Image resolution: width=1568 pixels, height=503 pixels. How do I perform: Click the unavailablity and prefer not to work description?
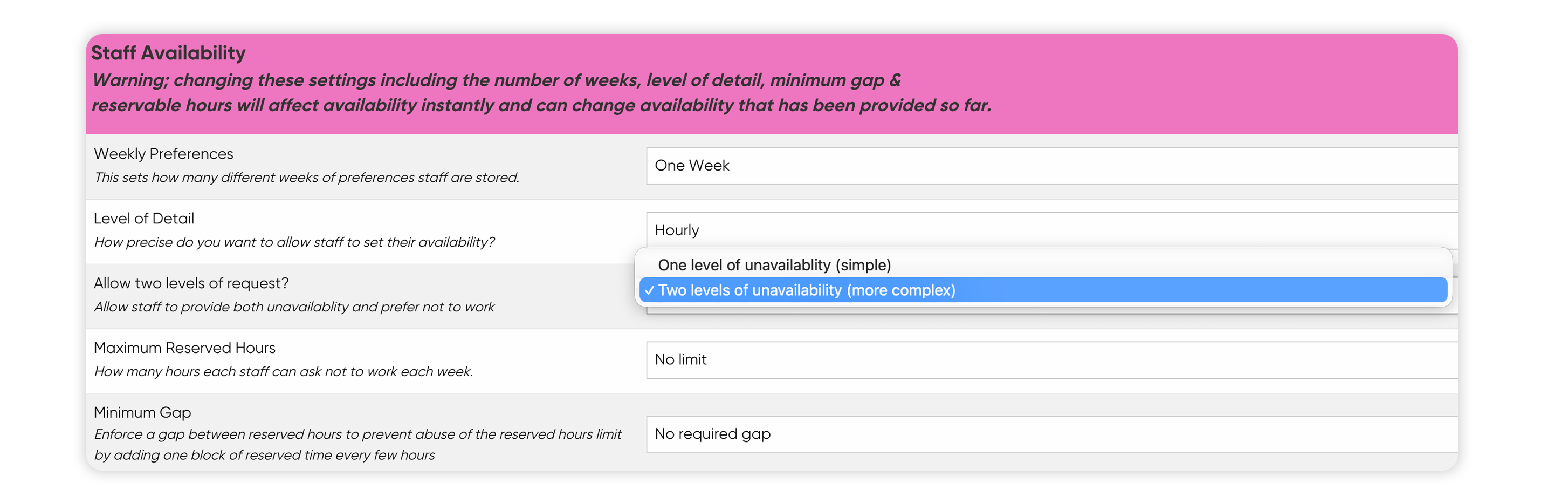(x=294, y=307)
